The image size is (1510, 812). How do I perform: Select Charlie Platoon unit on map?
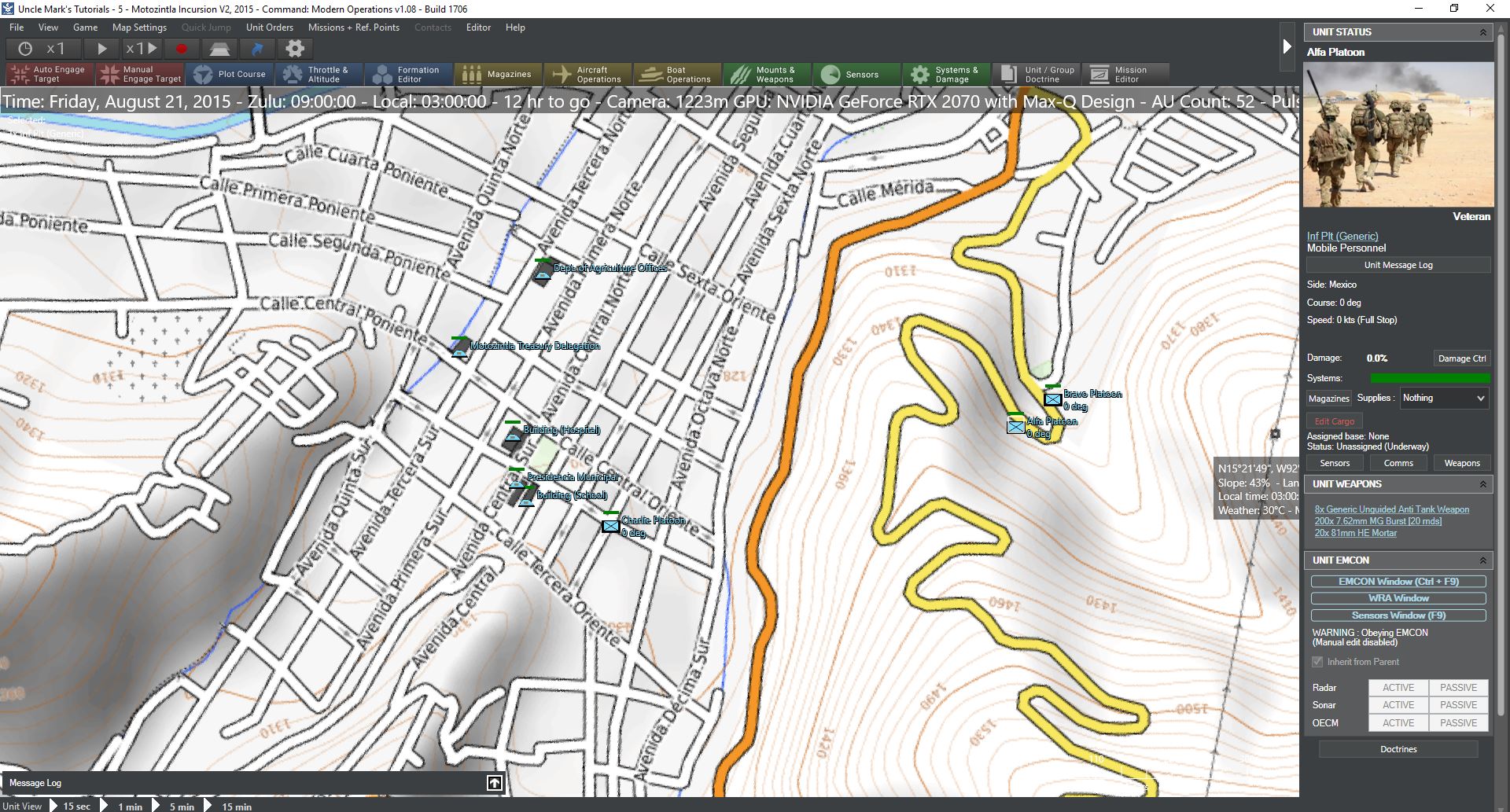(611, 526)
